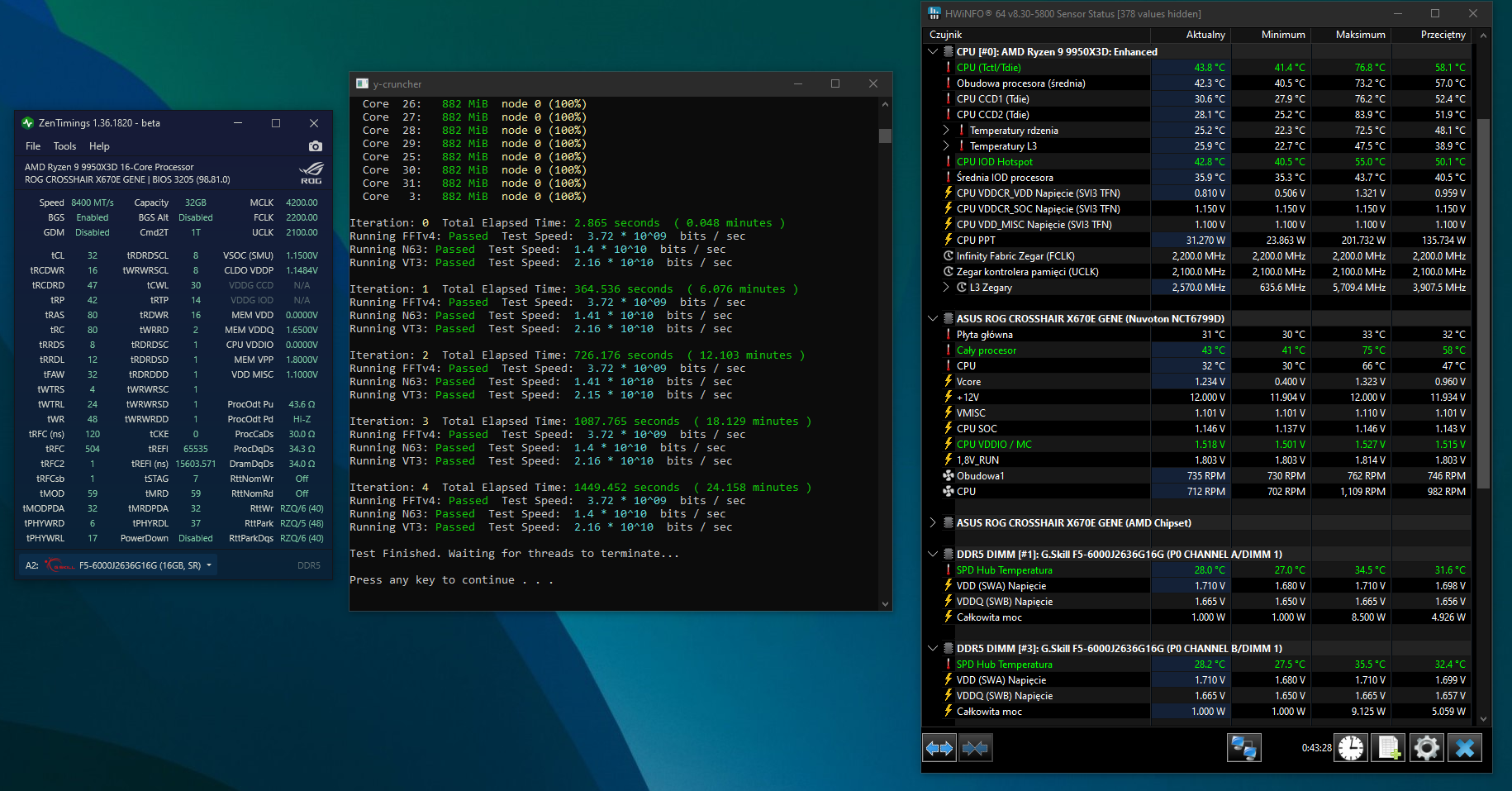Open HWiNFO sensor settings gear
The width and height of the screenshot is (1512, 791).
click(1427, 748)
